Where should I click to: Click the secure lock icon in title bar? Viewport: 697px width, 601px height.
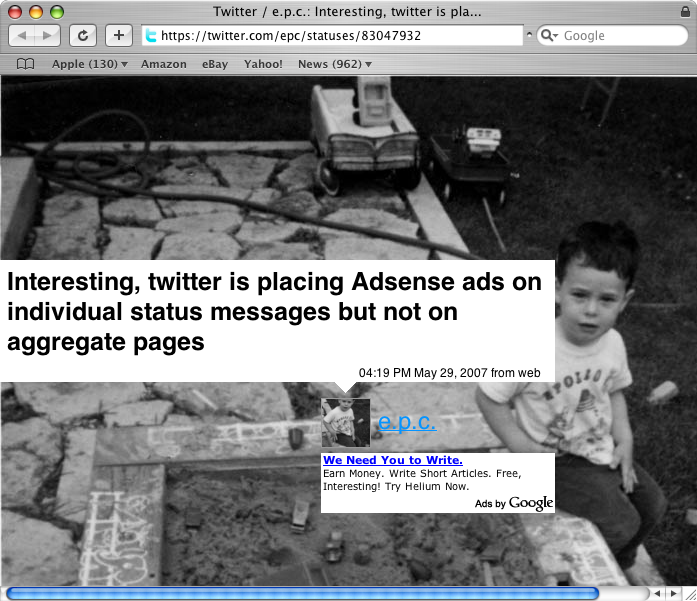tap(685, 12)
